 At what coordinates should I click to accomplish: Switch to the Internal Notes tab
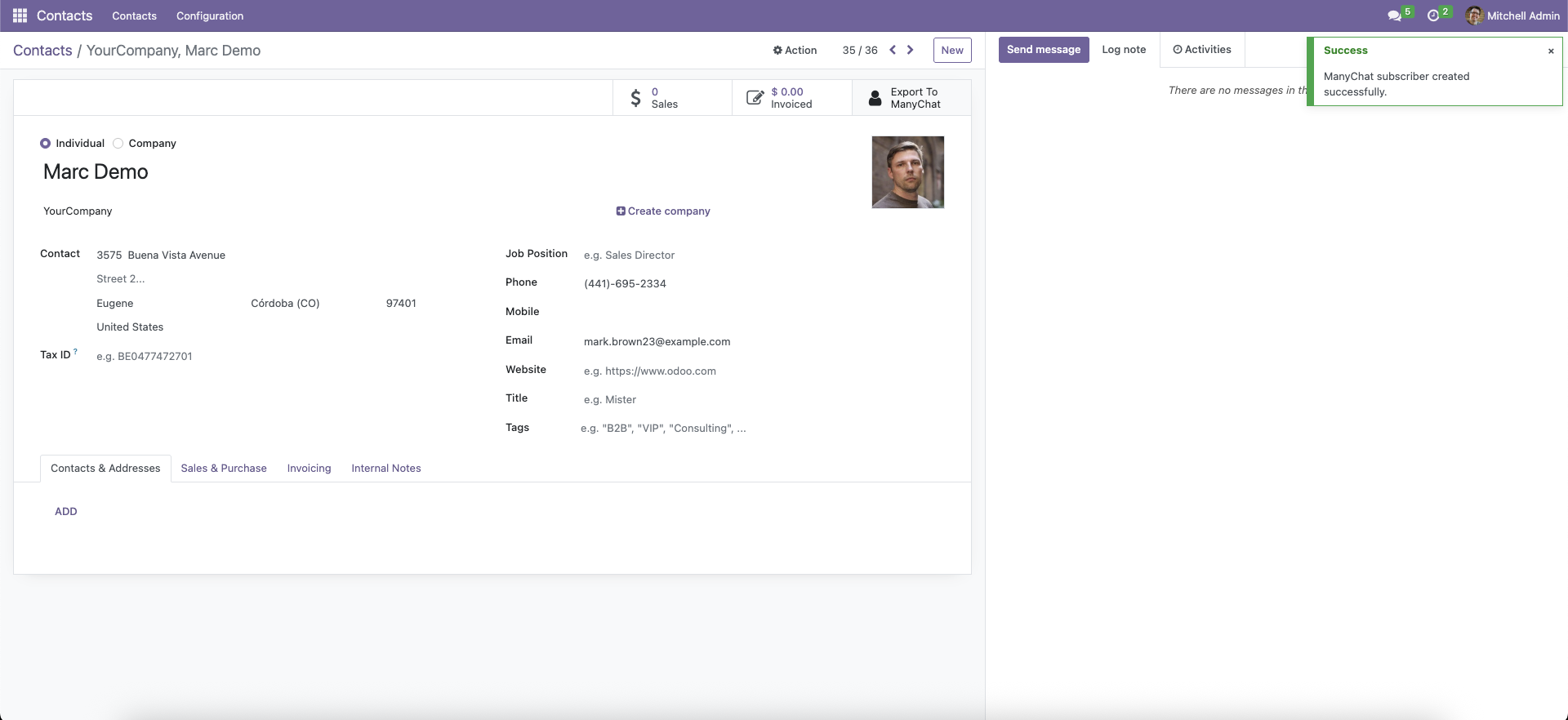coord(386,468)
